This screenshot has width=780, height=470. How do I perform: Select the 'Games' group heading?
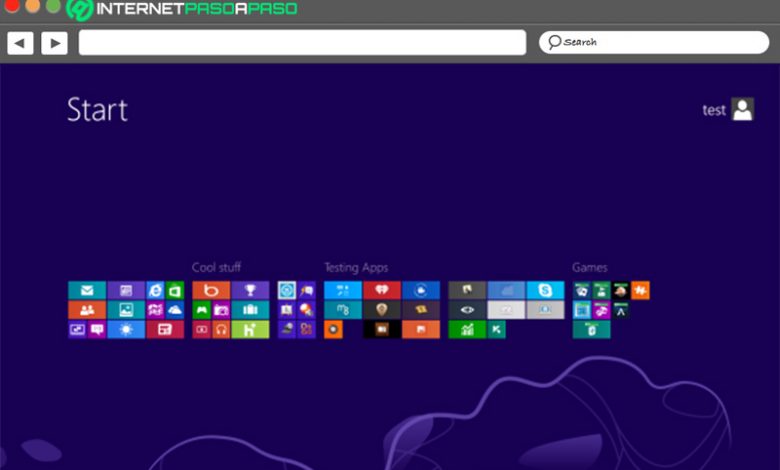coord(590,268)
